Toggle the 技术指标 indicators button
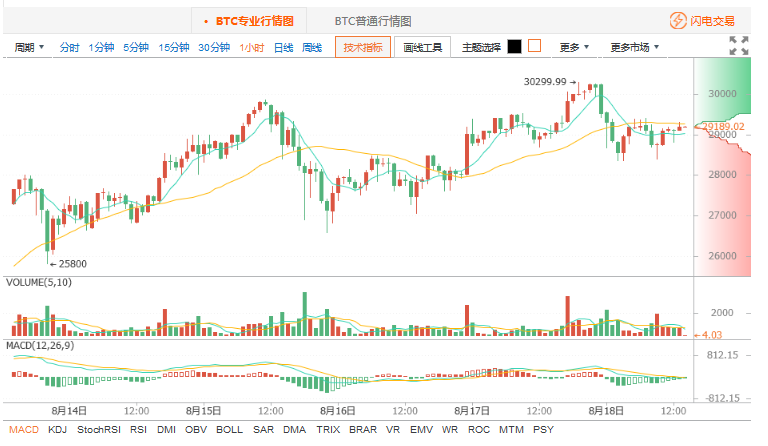 [x=363, y=47]
